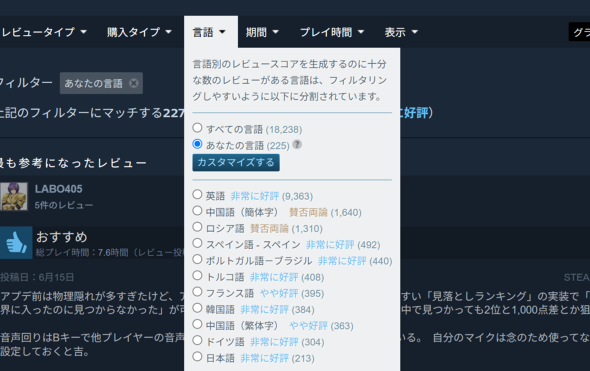The height and width of the screenshot is (371, 590).
Task: Click やや好評 score next to フランス語
Action: [x=279, y=293]
